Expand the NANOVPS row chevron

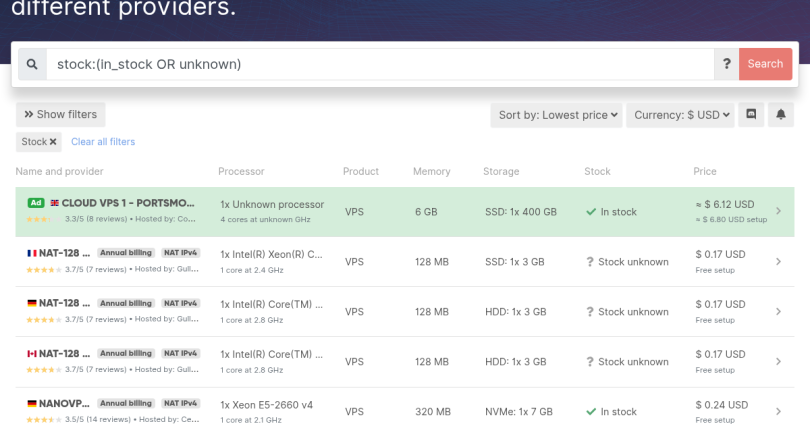pos(779,412)
